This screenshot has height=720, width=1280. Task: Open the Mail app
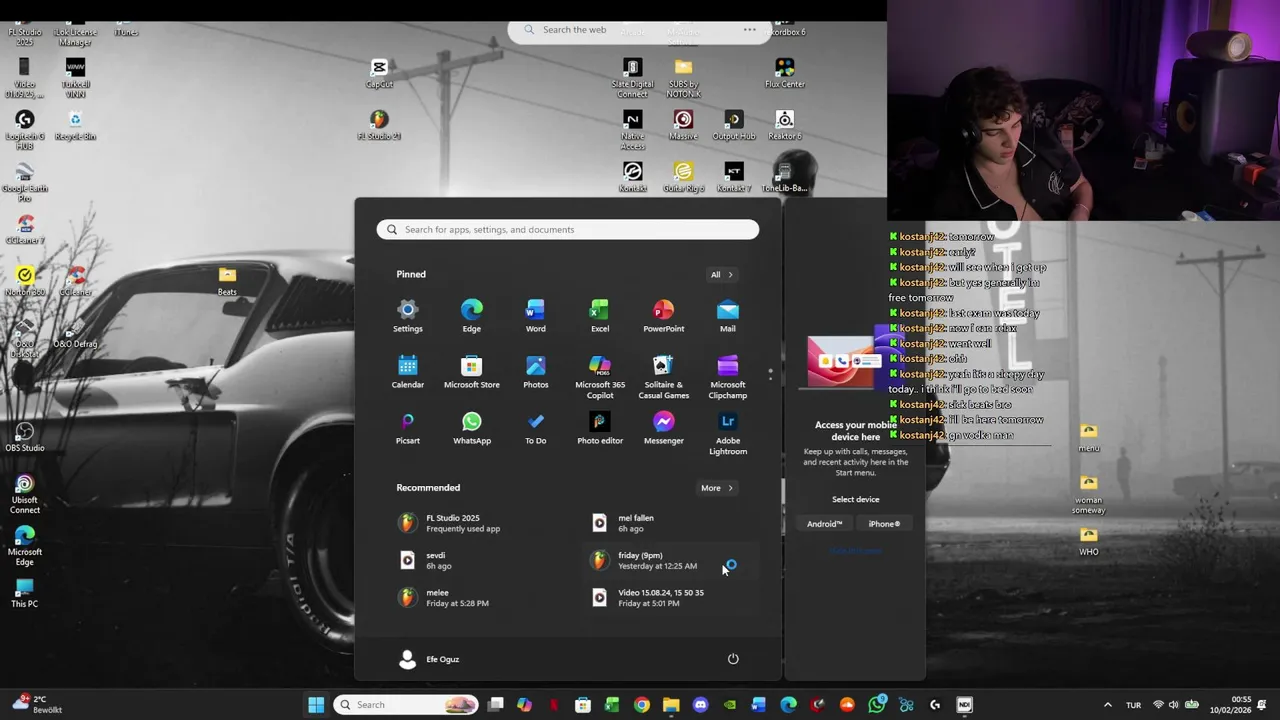728,316
